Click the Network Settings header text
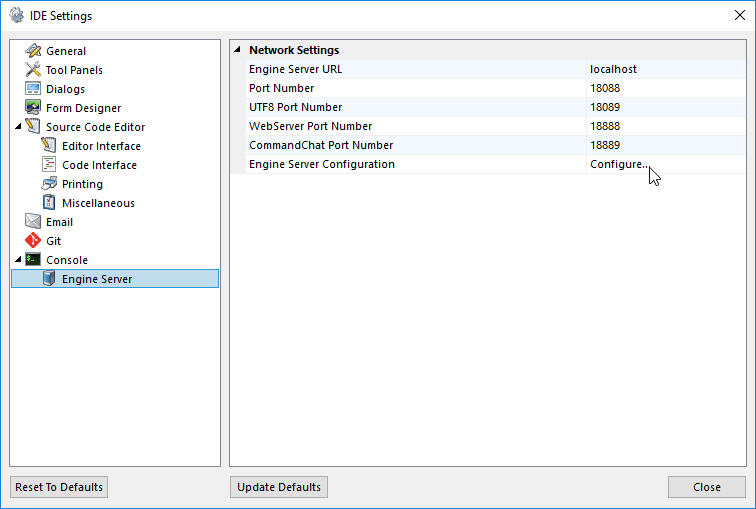 click(x=294, y=50)
